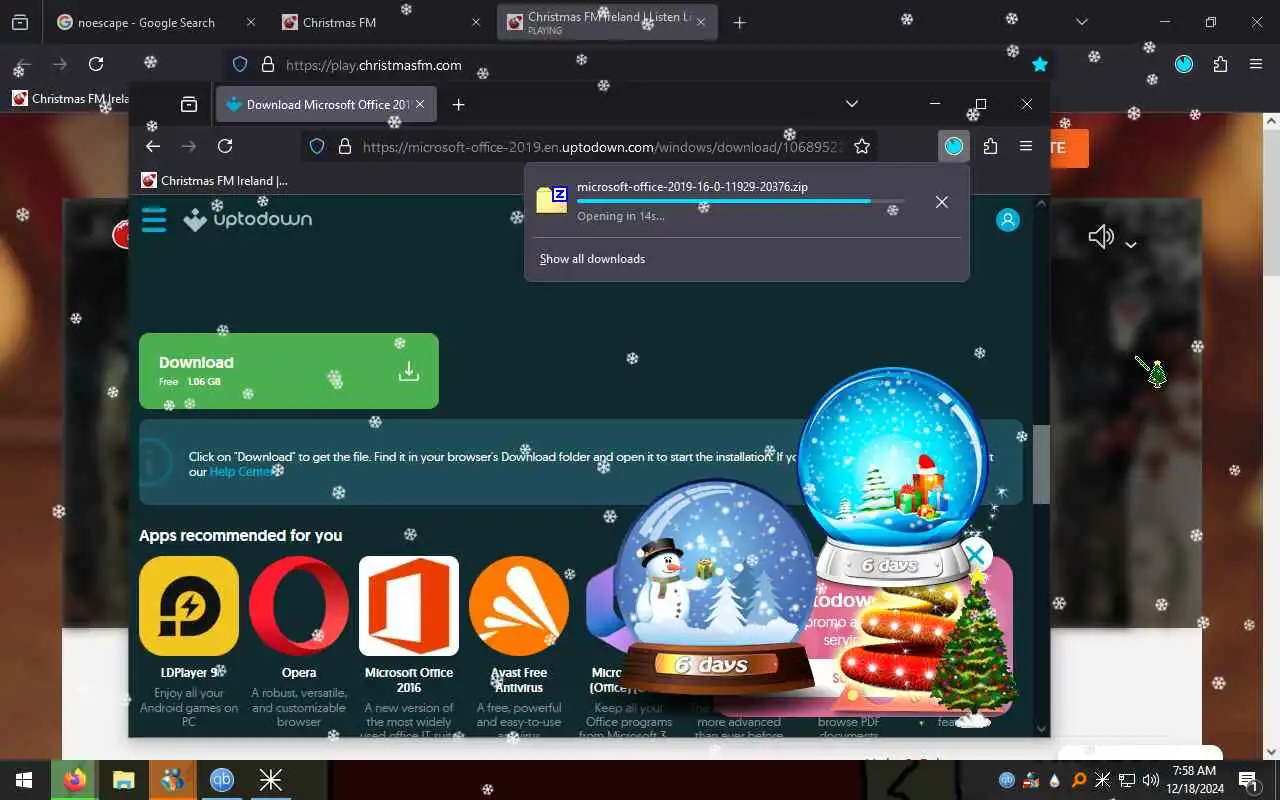This screenshot has width=1280, height=800.
Task: Open the Opera recommended app
Action: pos(299,606)
